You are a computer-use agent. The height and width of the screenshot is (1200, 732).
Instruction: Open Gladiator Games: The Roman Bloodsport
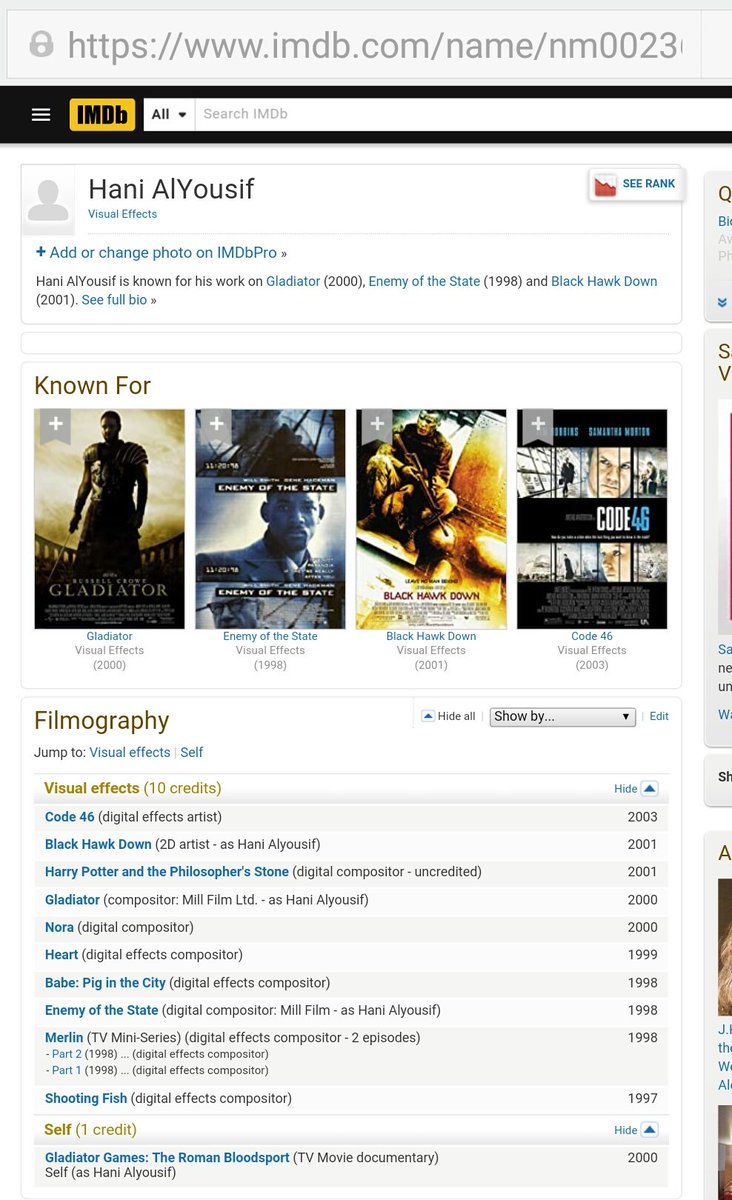point(167,1158)
